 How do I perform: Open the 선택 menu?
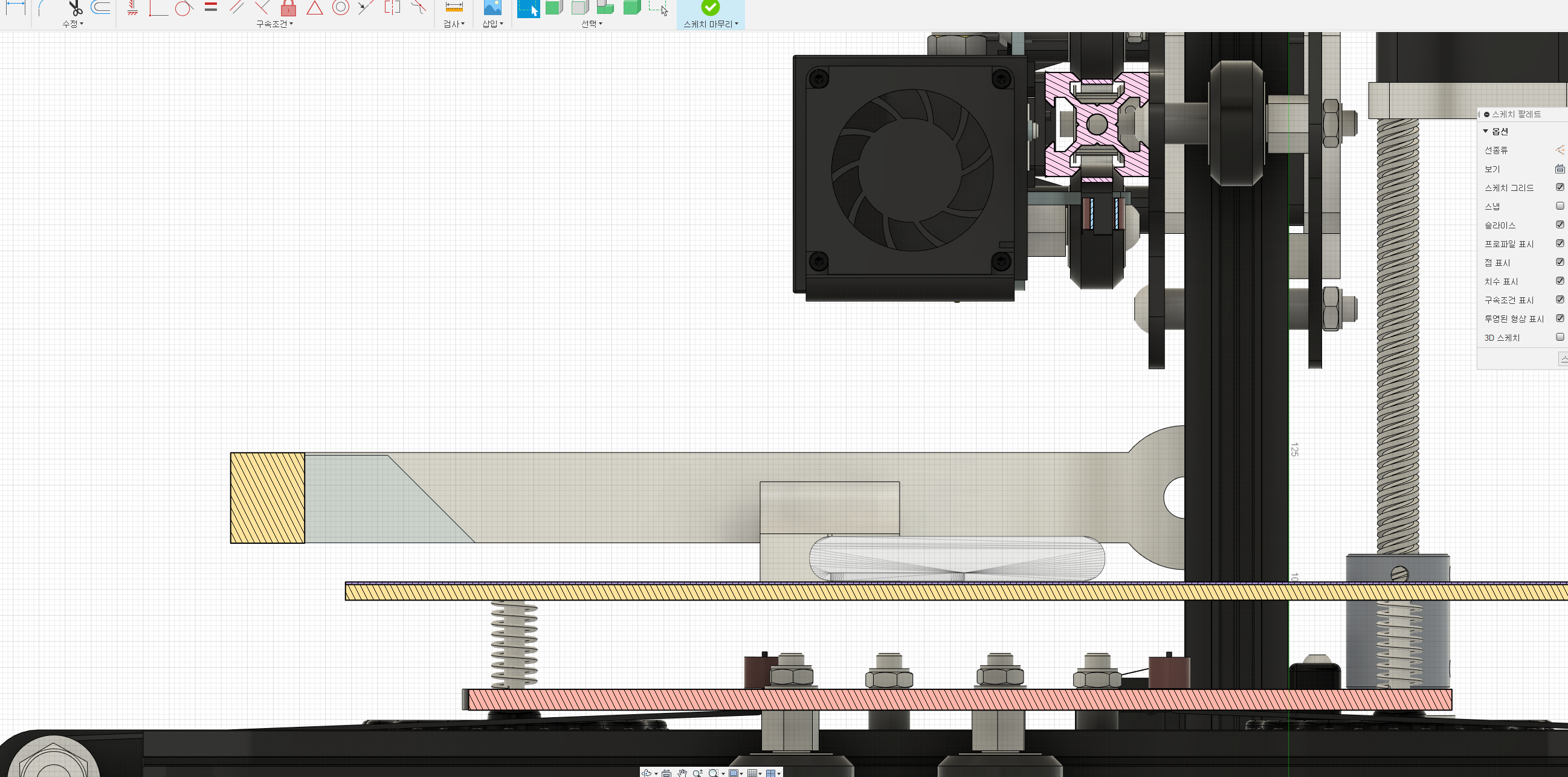[591, 24]
